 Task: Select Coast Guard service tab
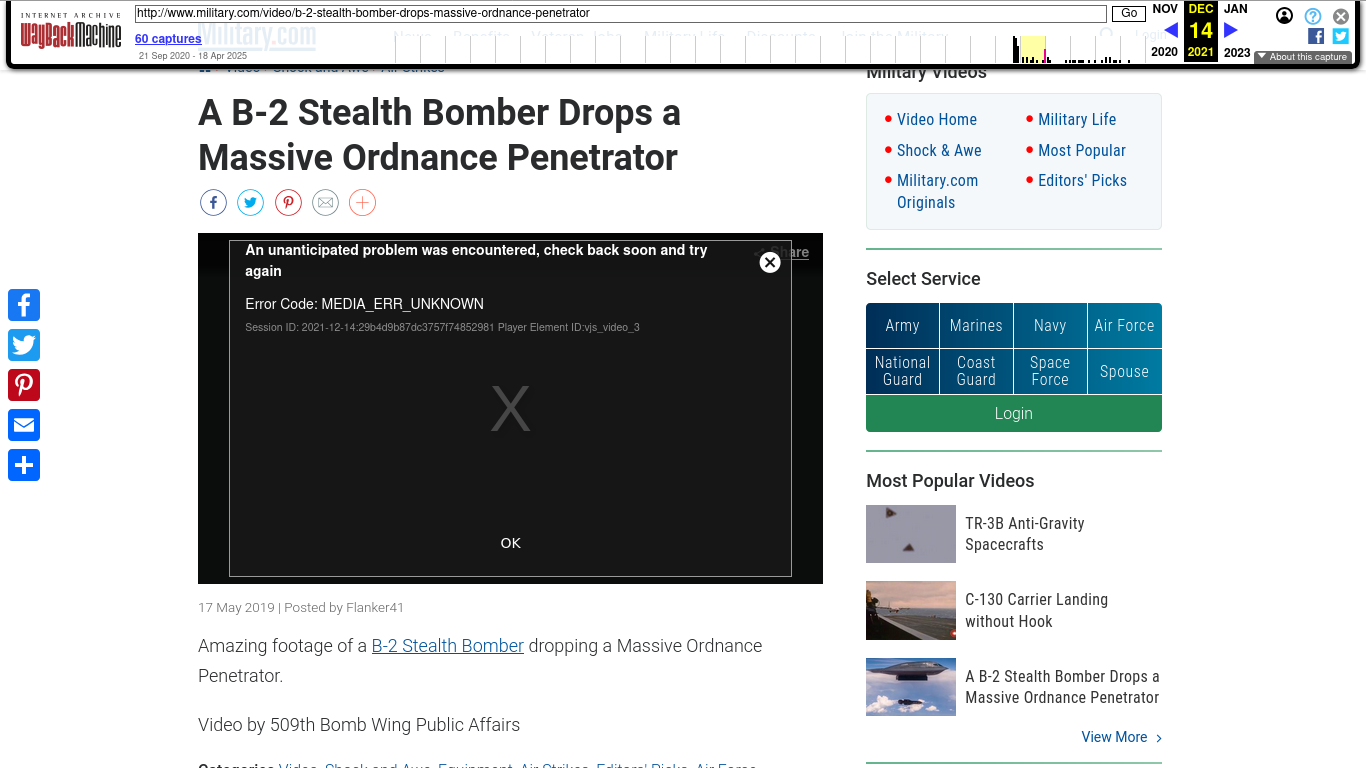tap(976, 371)
